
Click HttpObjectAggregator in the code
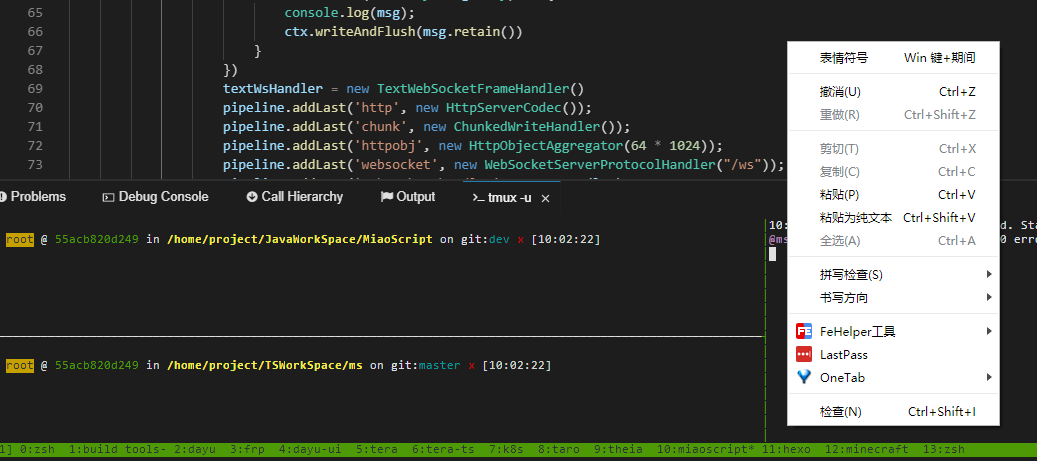coord(546,146)
